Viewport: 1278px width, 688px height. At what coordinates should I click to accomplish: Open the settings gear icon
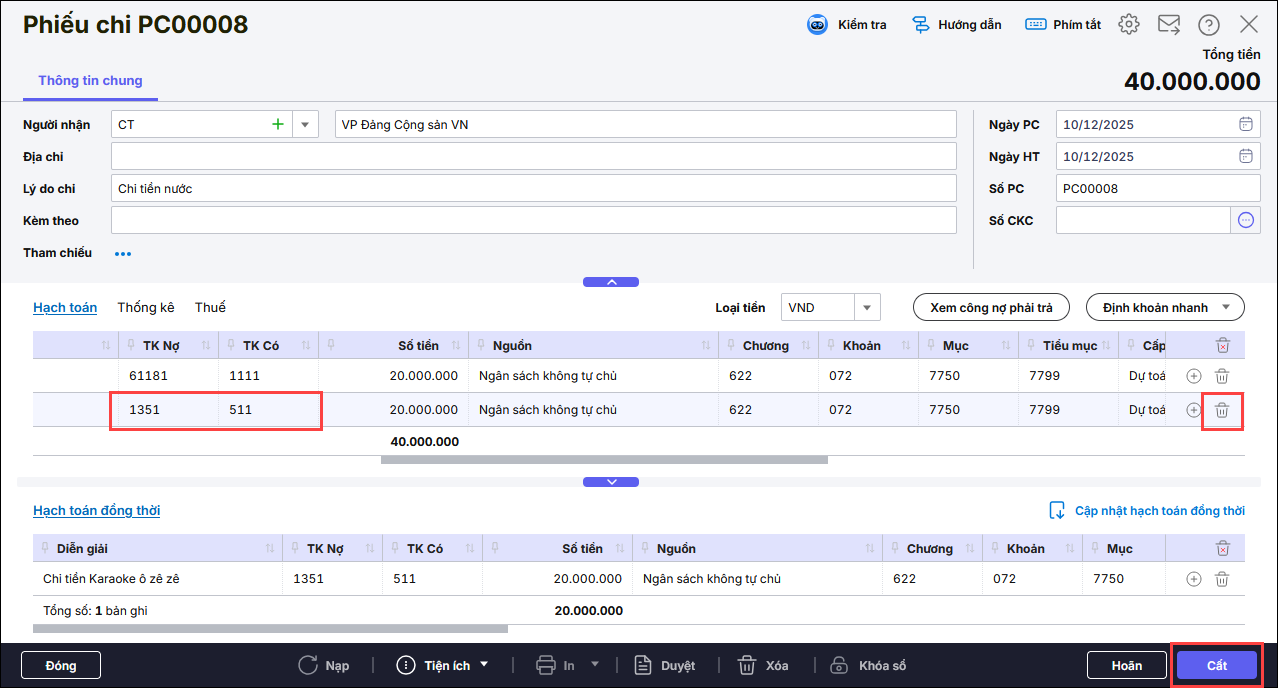[x=1129, y=25]
